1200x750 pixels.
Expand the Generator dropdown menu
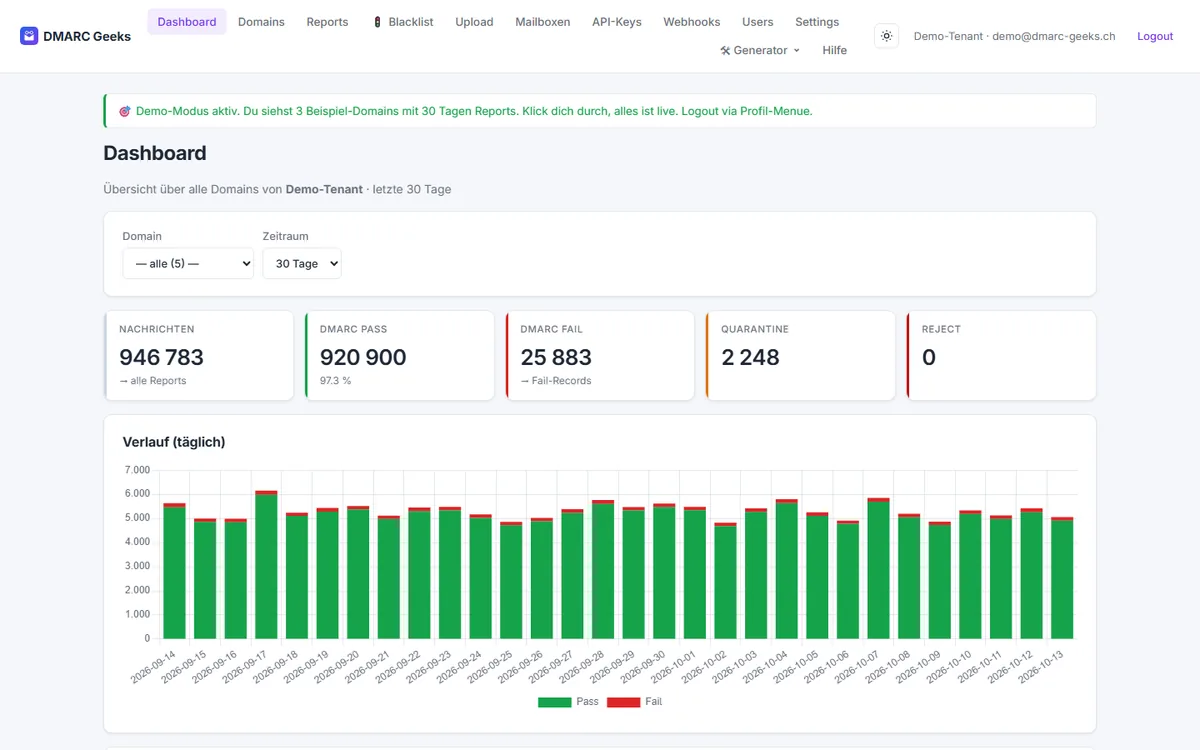point(760,50)
